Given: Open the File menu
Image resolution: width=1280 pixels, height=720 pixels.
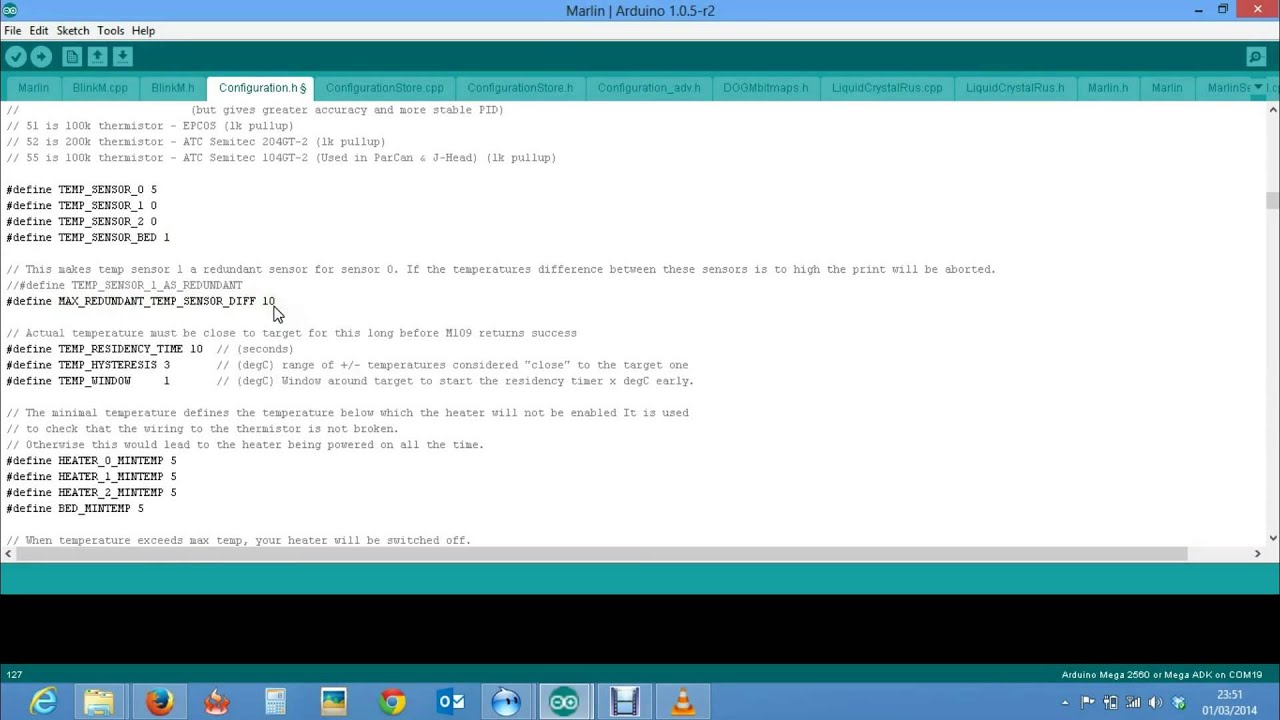Looking at the screenshot, I should [x=13, y=30].
